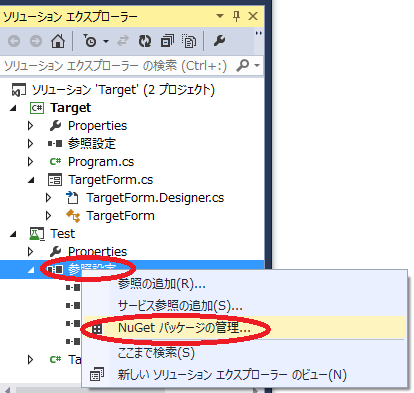Select Properties under the Test project
The image size is (414, 393).
point(97,252)
